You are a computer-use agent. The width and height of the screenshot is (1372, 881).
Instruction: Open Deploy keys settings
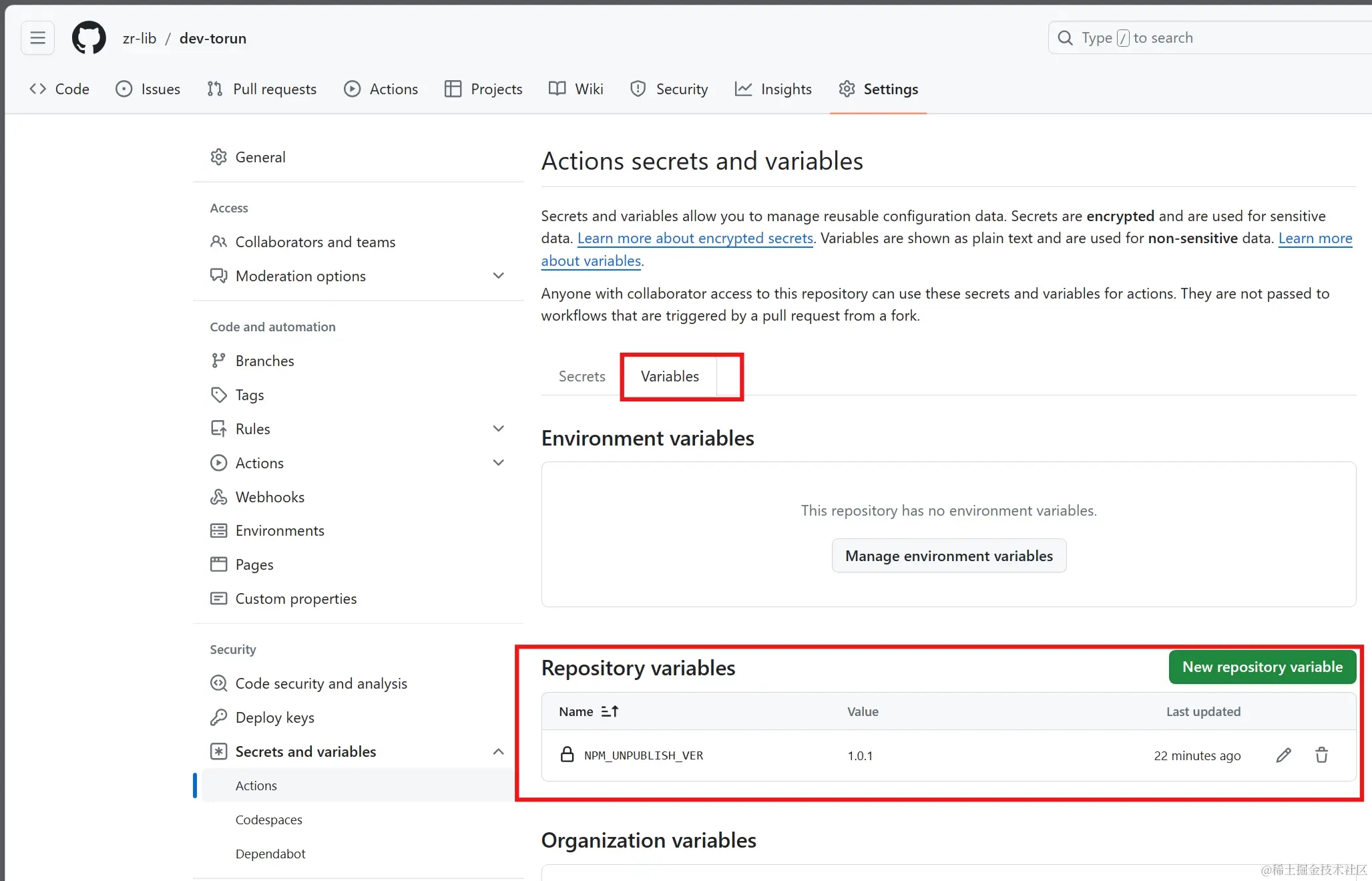(x=274, y=717)
